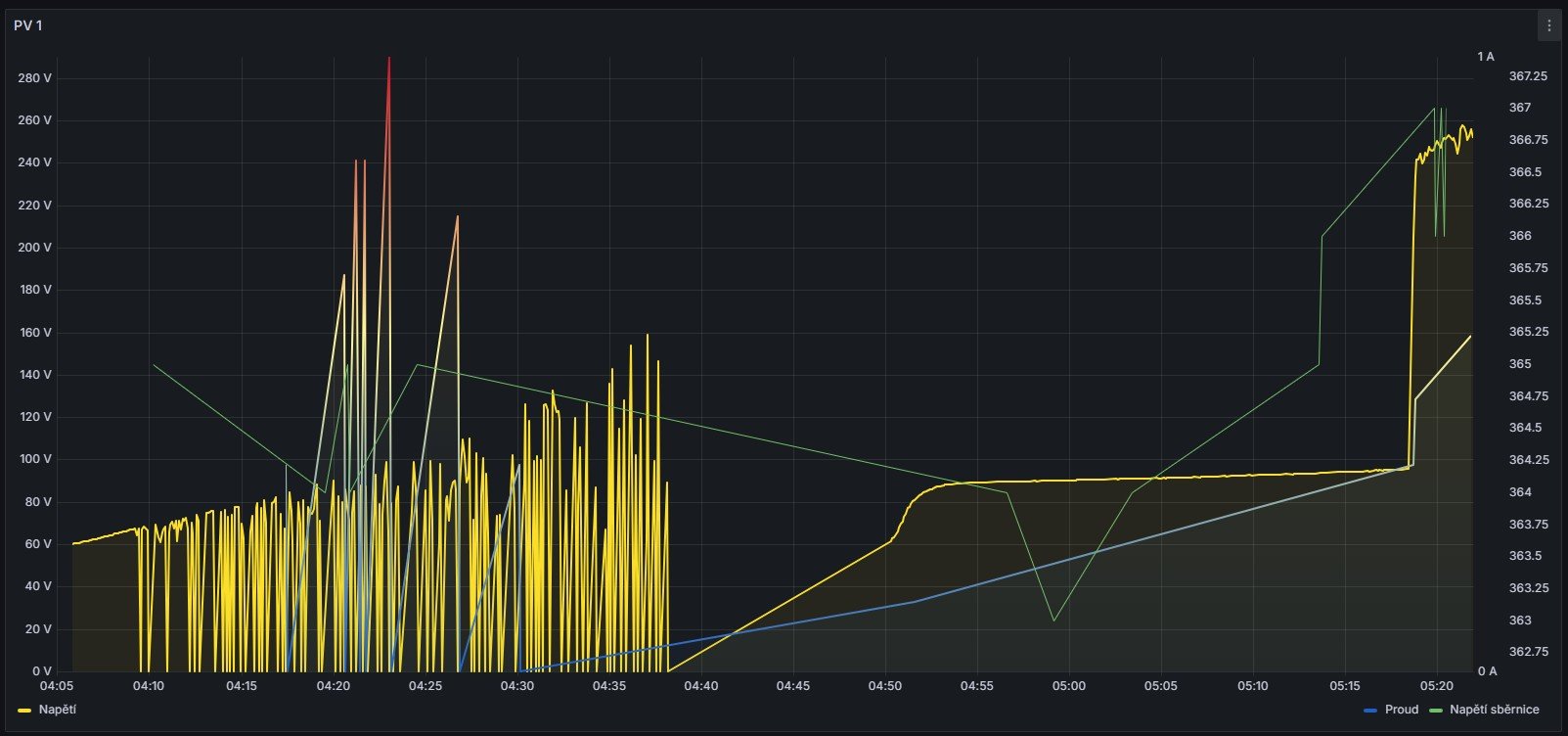Click the blue Proud legend color swatch

(1369, 710)
